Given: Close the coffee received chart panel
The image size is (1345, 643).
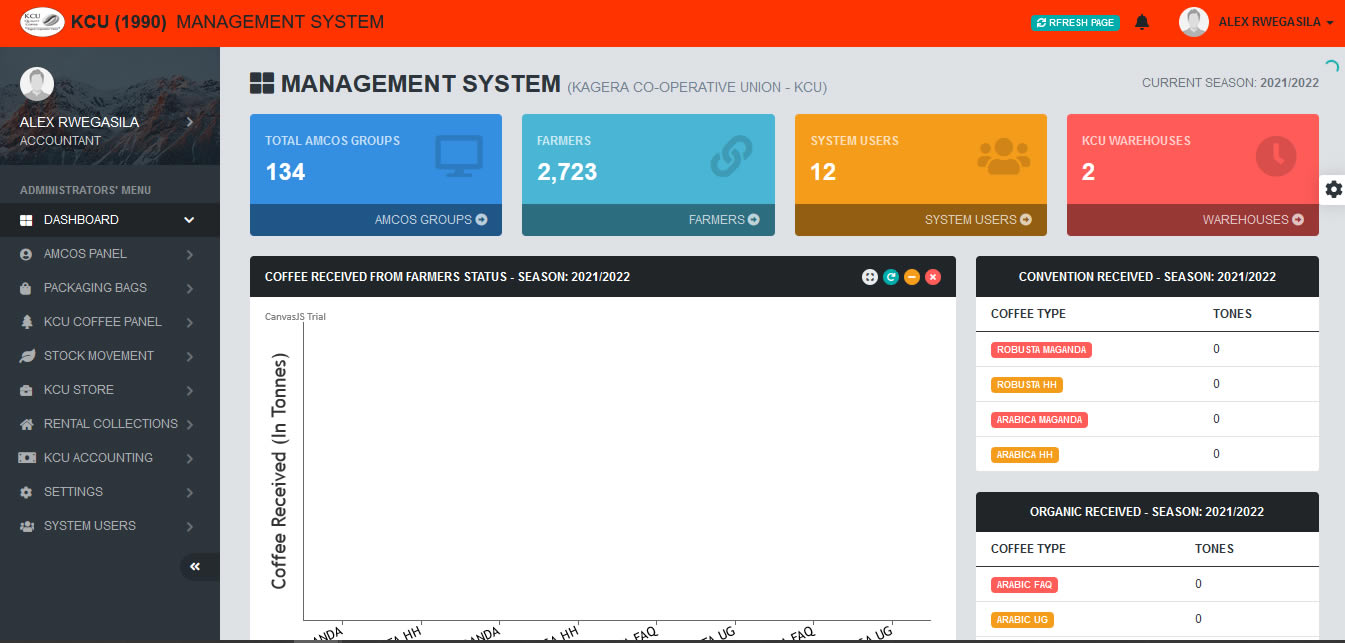Looking at the screenshot, I should pos(933,277).
